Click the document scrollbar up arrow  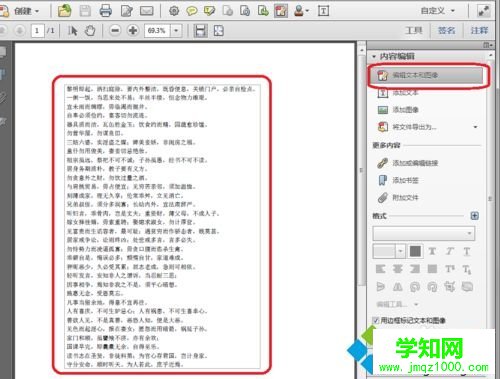362,50
